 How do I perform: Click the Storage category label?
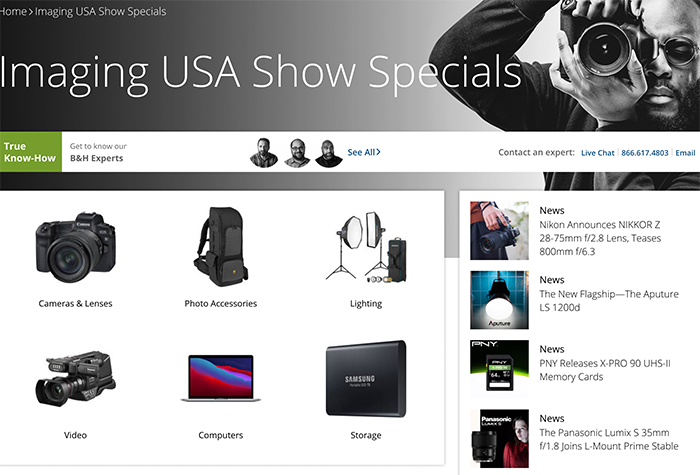366,435
